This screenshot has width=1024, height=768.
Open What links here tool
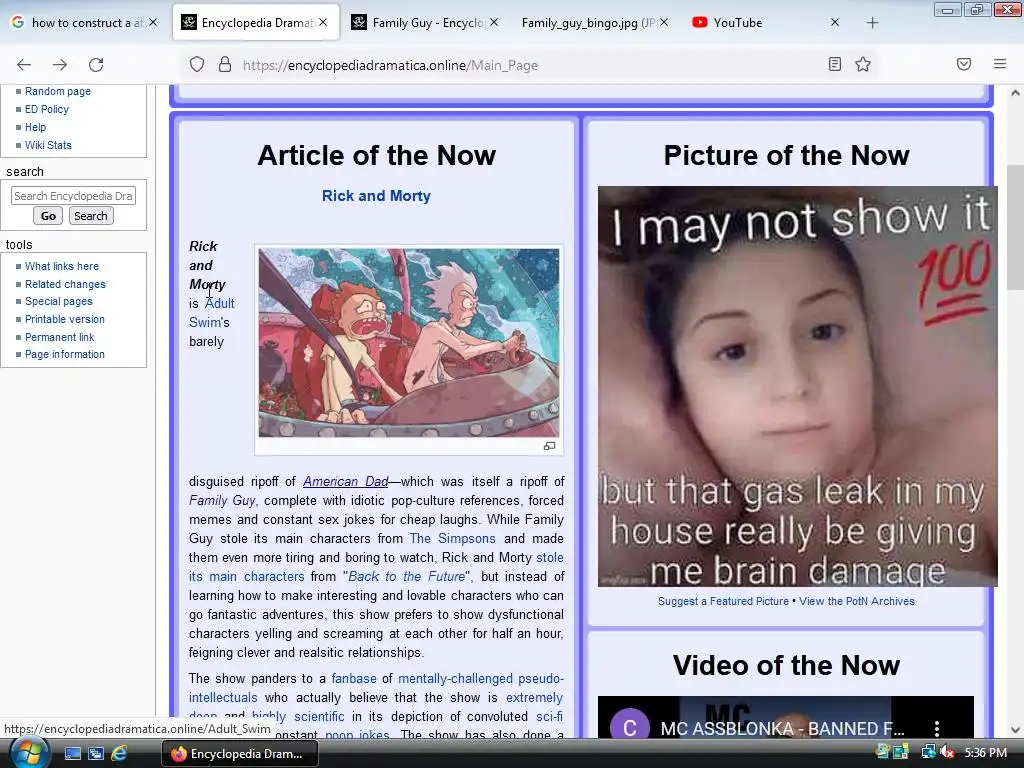62,266
